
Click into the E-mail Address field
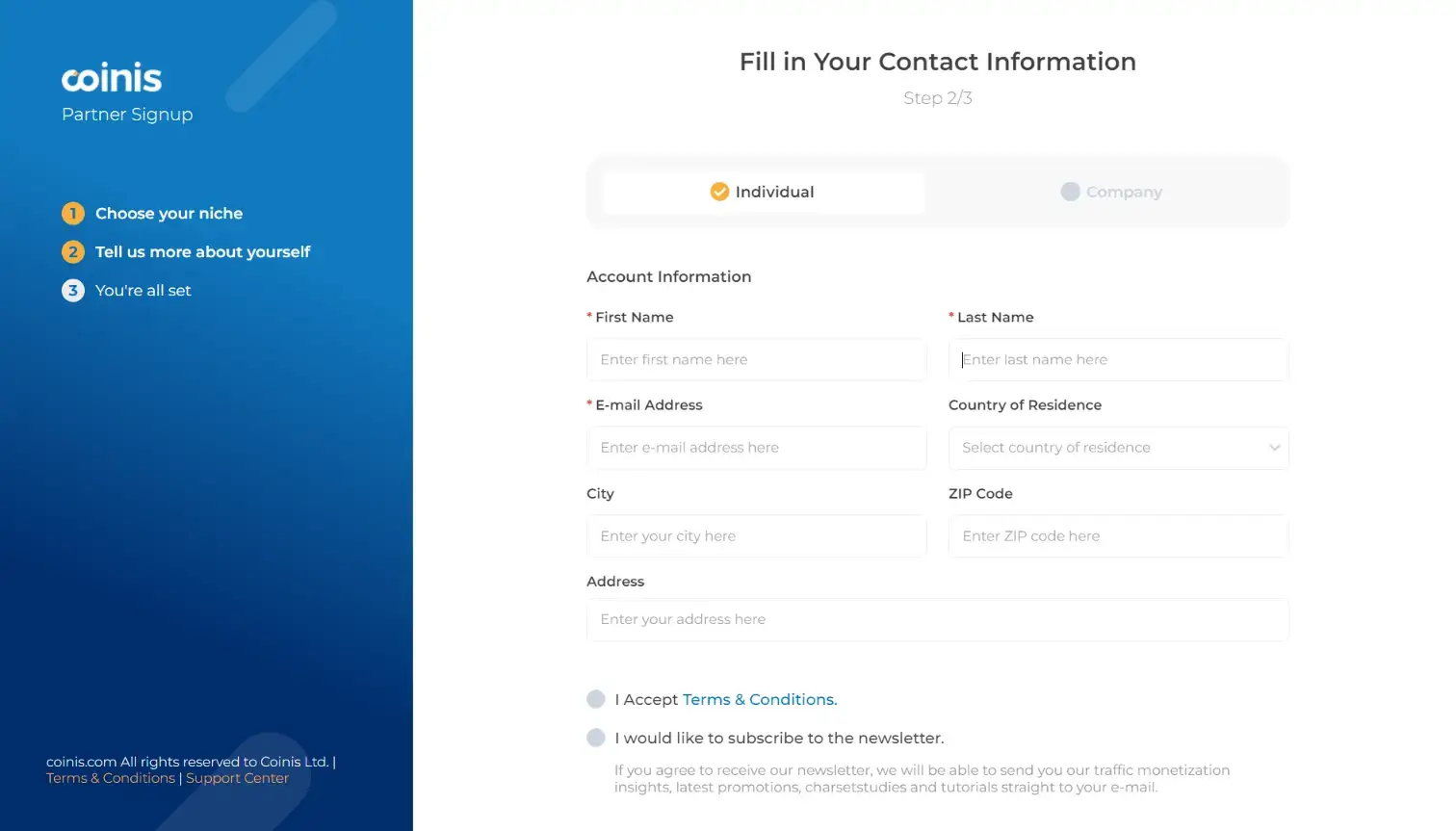click(x=756, y=448)
